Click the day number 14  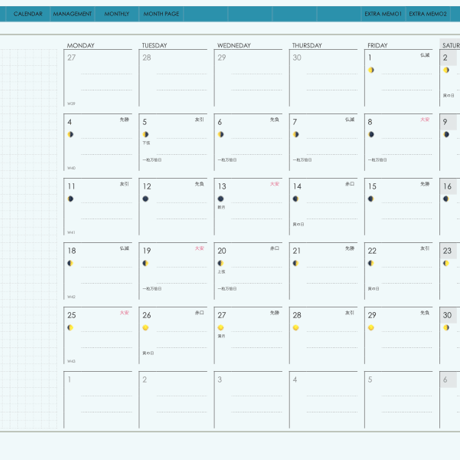[297, 186]
